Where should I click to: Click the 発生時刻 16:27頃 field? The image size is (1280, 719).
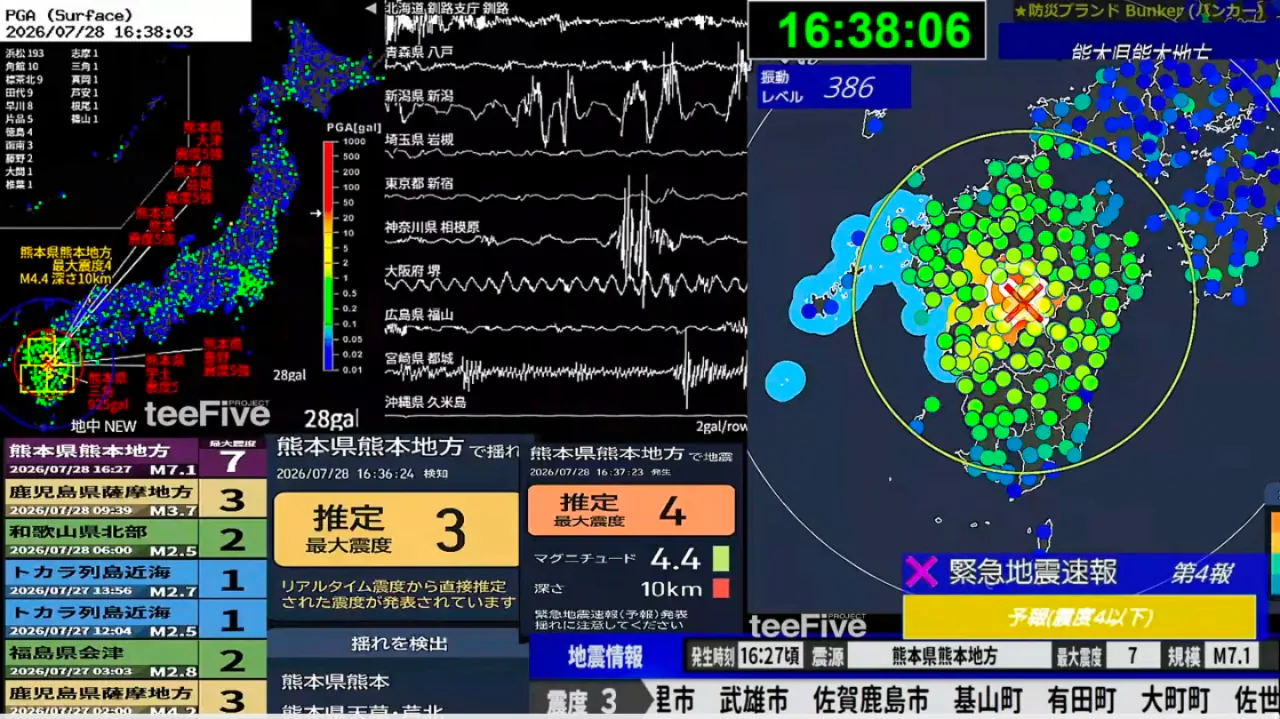(x=744, y=657)
